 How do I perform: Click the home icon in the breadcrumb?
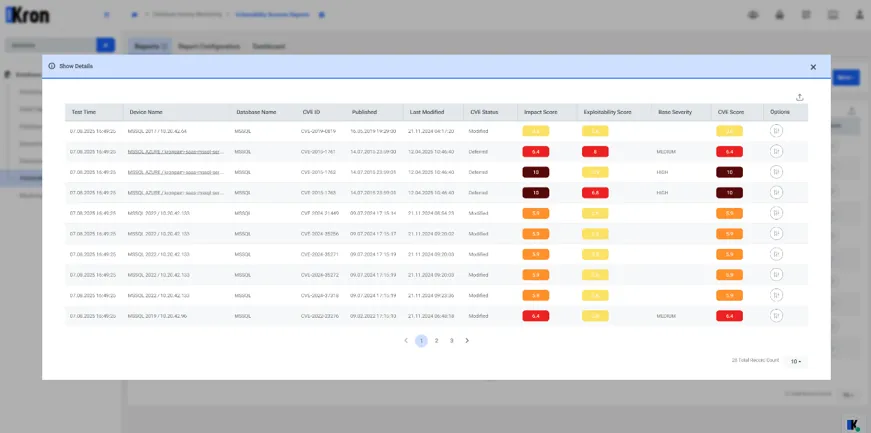pyautogui.click(x=134, y=15)
